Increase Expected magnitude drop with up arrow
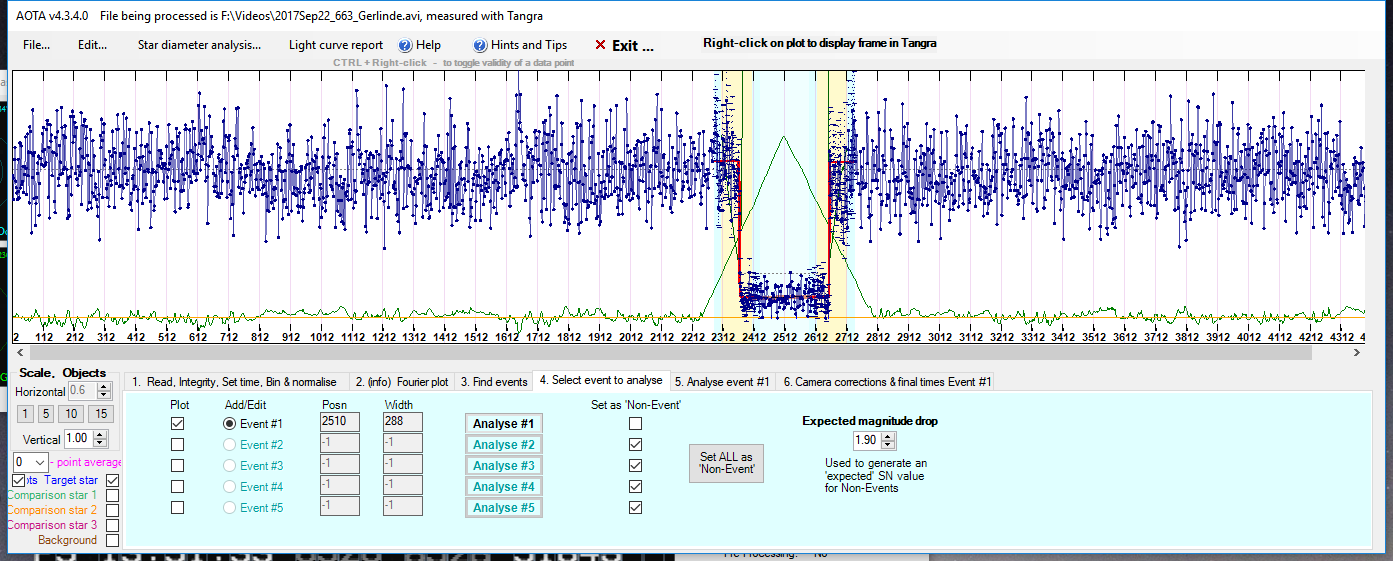Screen dimensions: 1393x561 coord(888,436)
